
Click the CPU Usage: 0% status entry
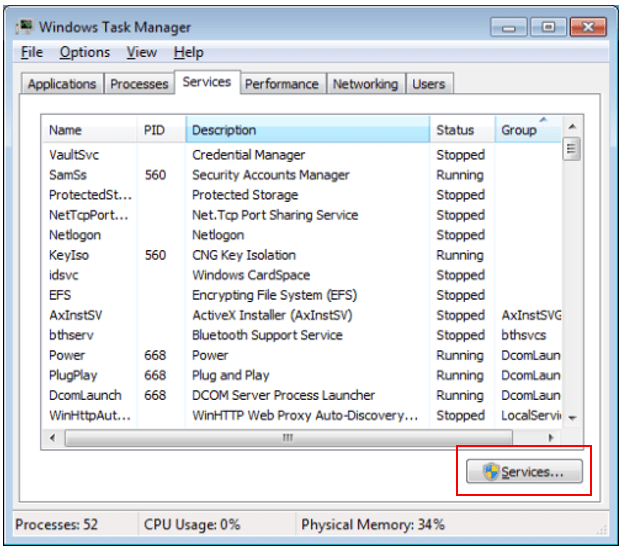click(192, 524)
